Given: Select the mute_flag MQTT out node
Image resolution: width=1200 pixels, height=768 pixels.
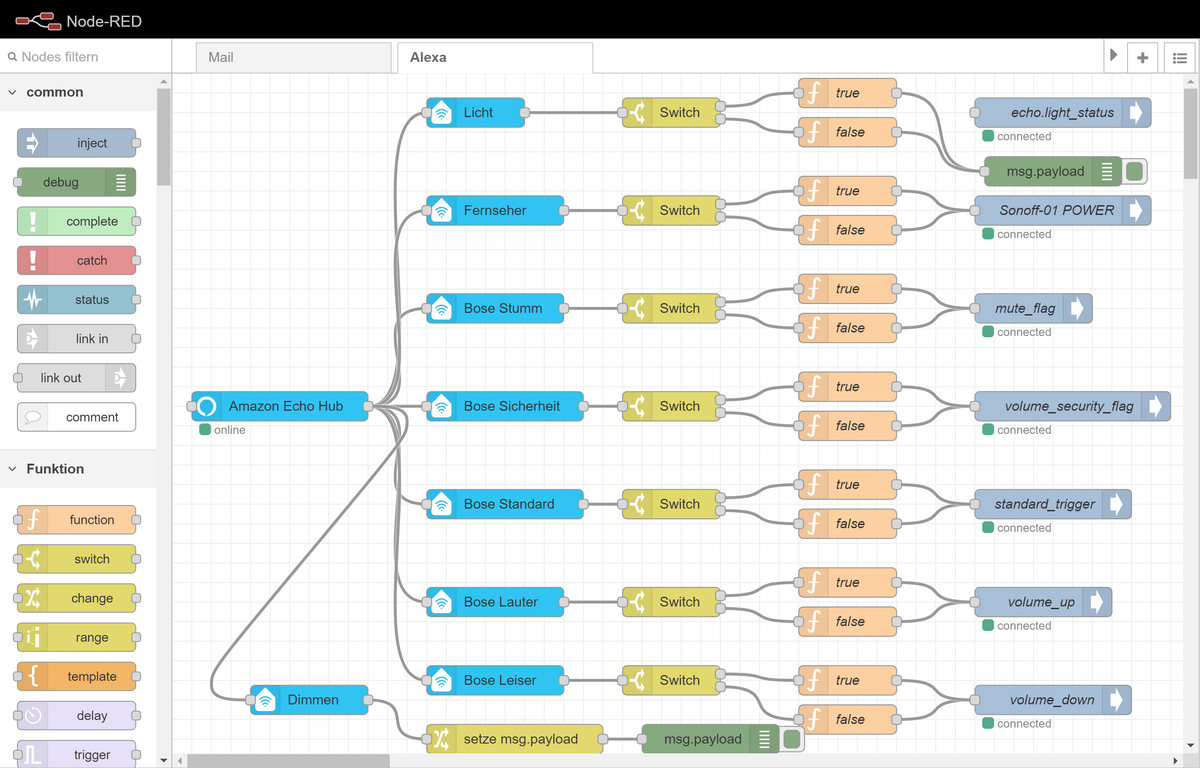Looking at the screenshot, I should [x=1033, y=308].
